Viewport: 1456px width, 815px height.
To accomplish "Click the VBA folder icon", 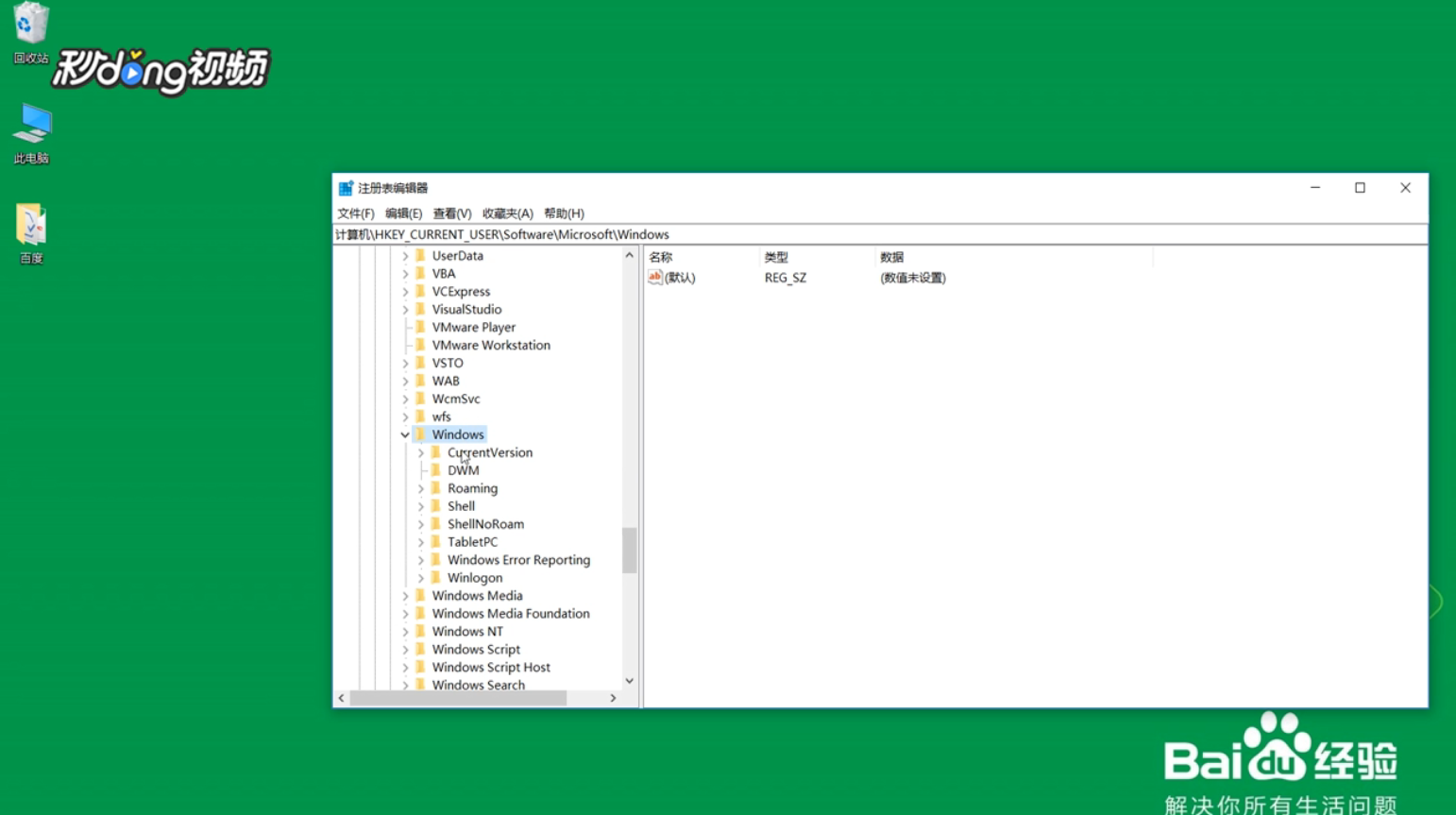I will point(421,274).
